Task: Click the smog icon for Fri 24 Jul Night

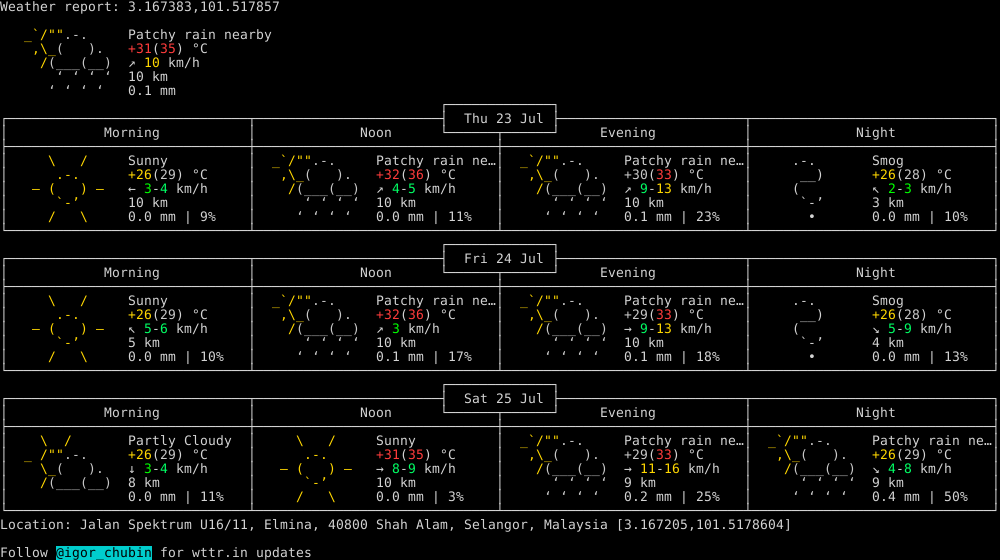Action: [x=808, y=328]
